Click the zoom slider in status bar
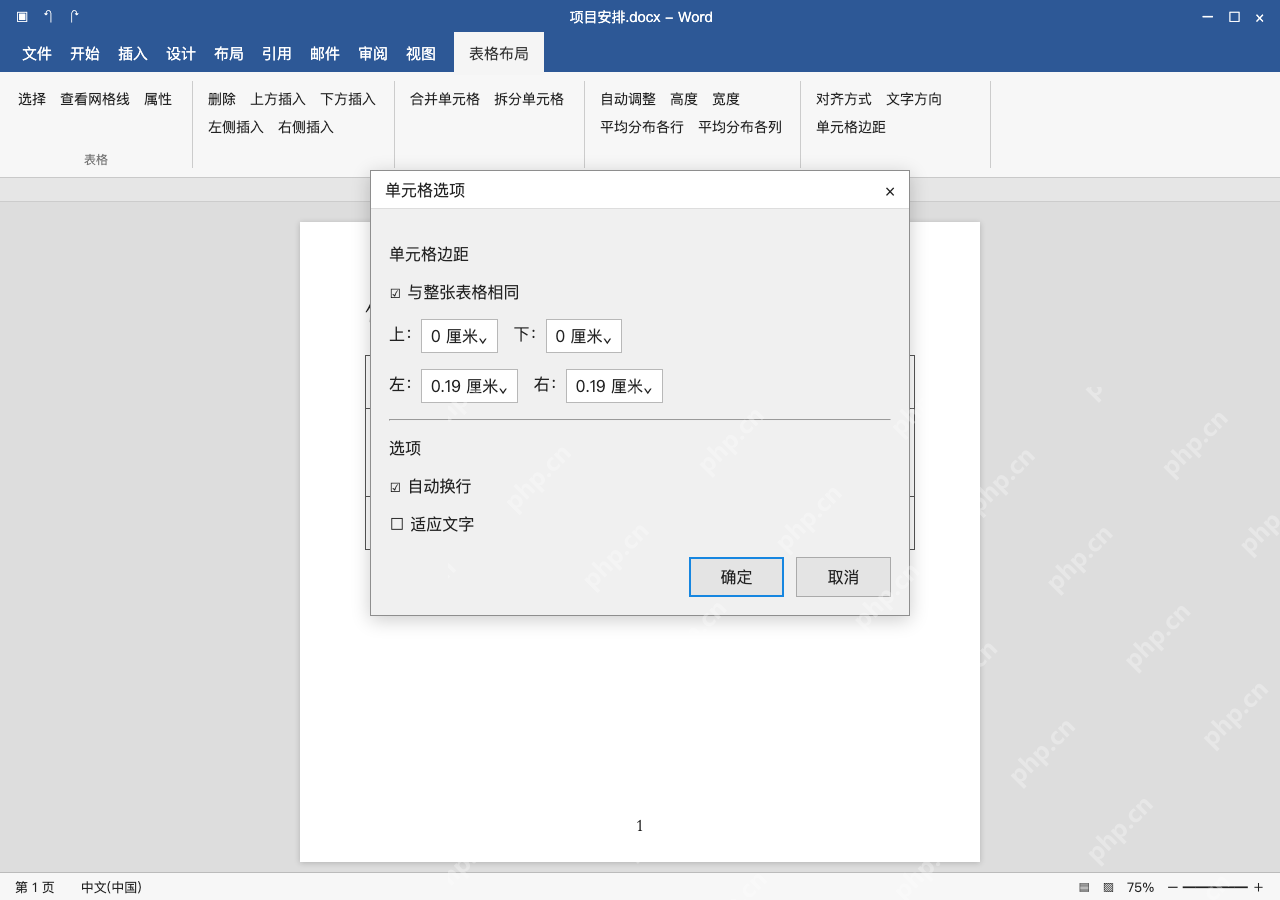 pyautogui.click(x=1215, y=887)
